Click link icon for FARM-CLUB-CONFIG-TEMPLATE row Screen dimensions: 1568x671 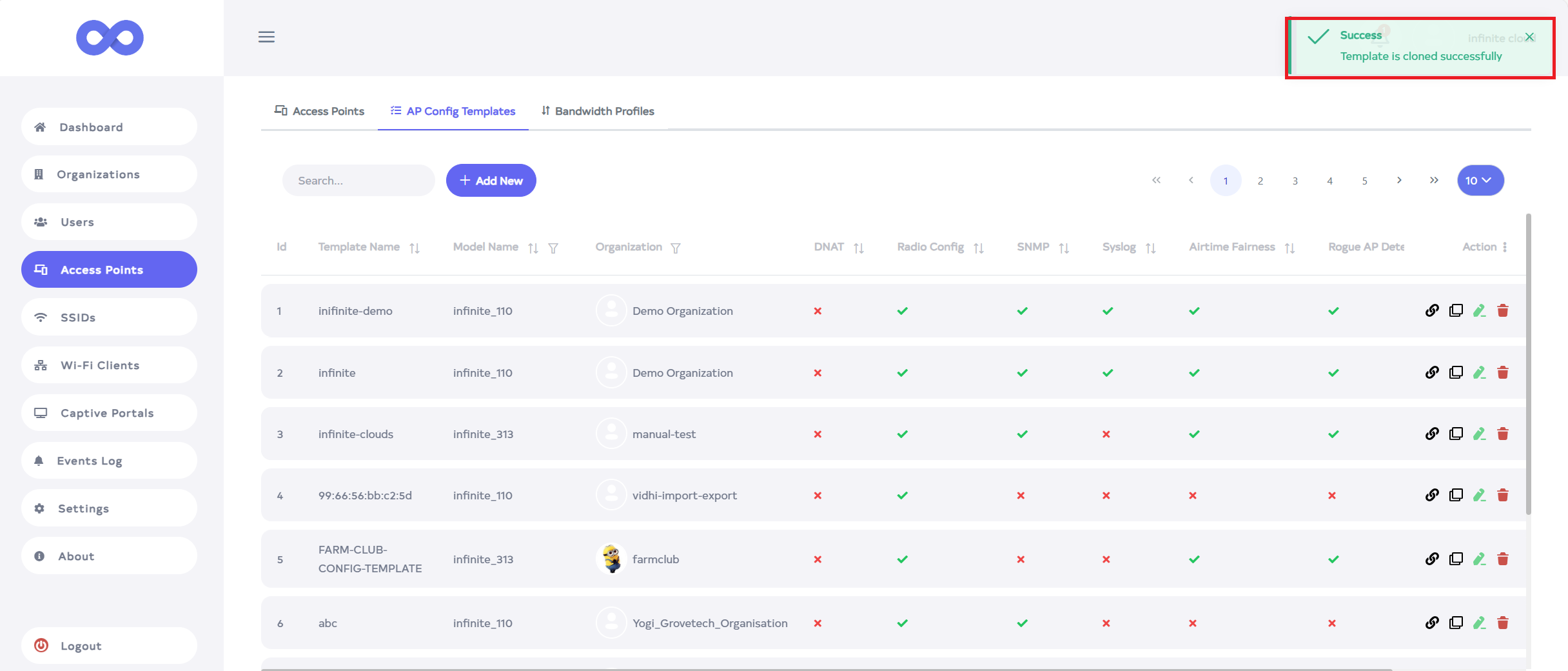(x=1432, y=559)
